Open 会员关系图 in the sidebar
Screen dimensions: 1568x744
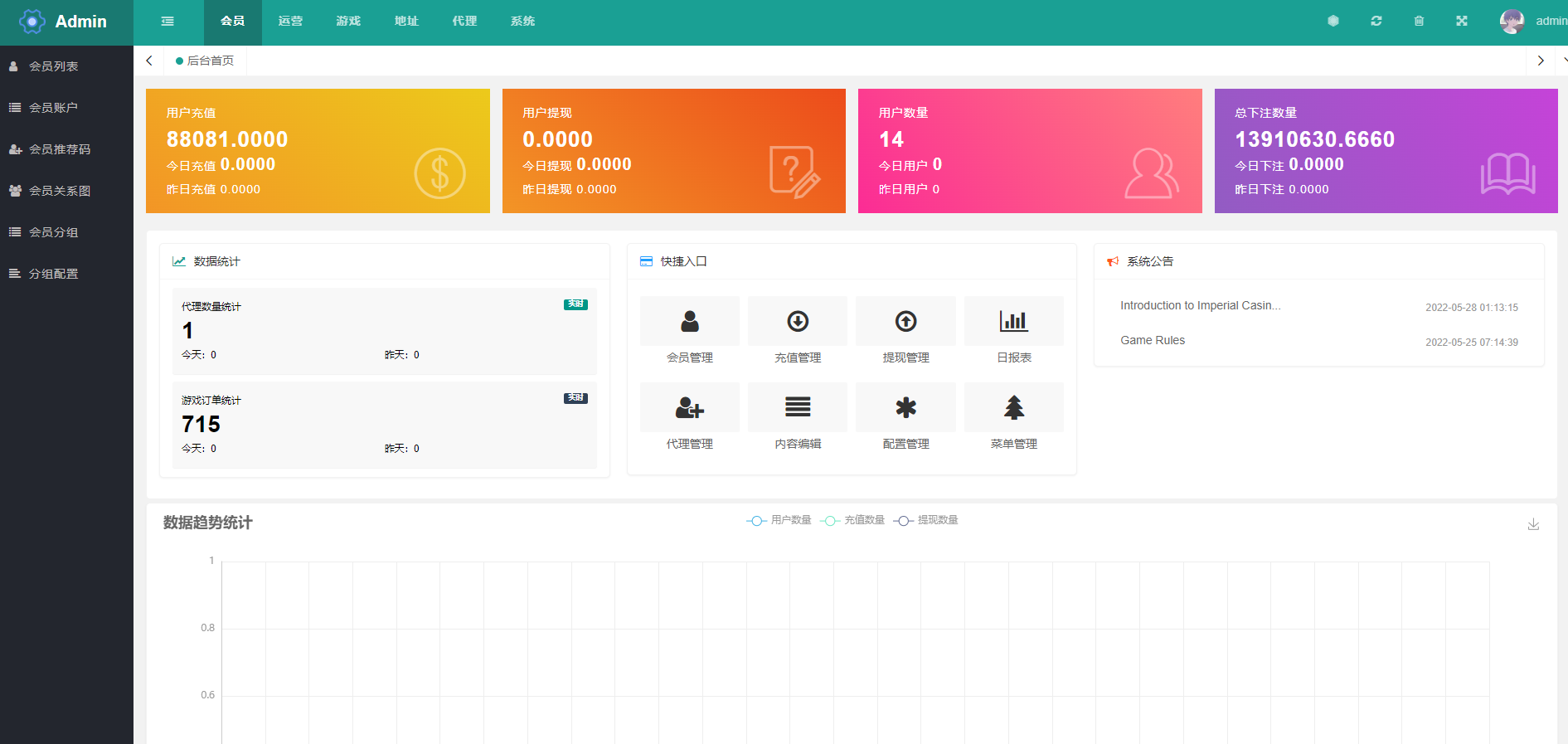[x=66, y=191]
